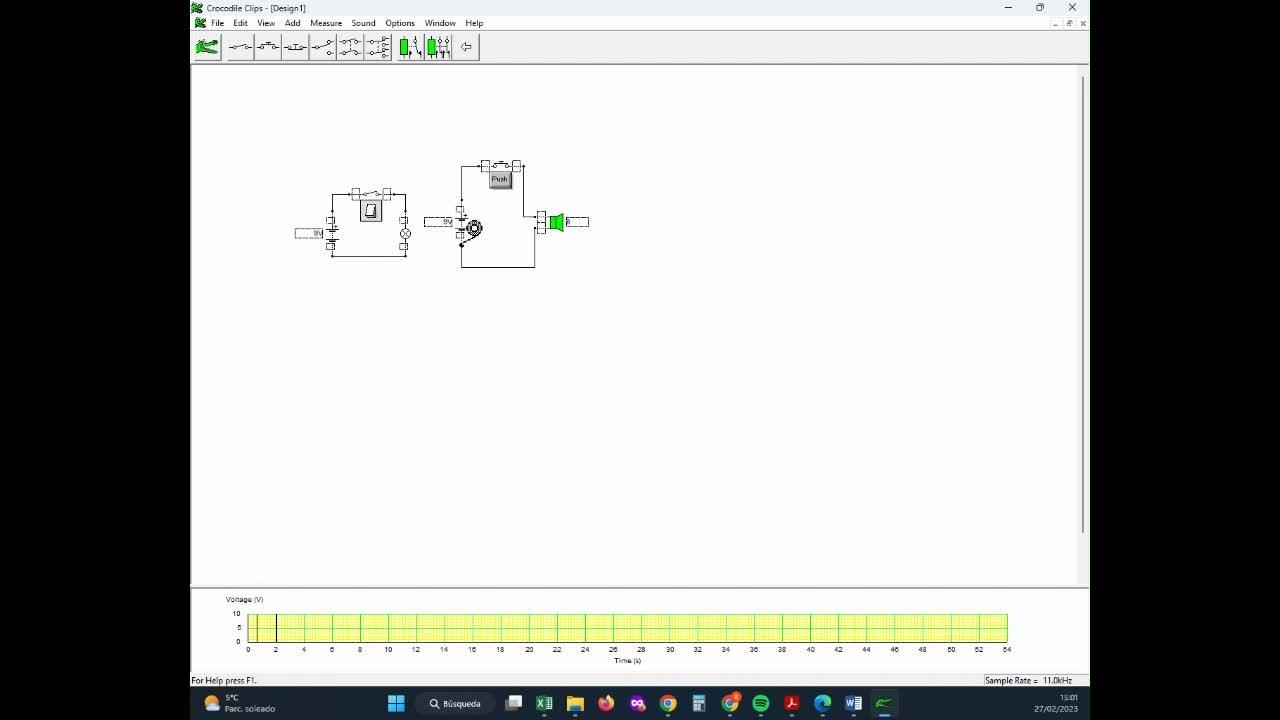Click the green crocodile toolbar button
The height and width of the screenshot is (720, 1280).
click(207, 47)
